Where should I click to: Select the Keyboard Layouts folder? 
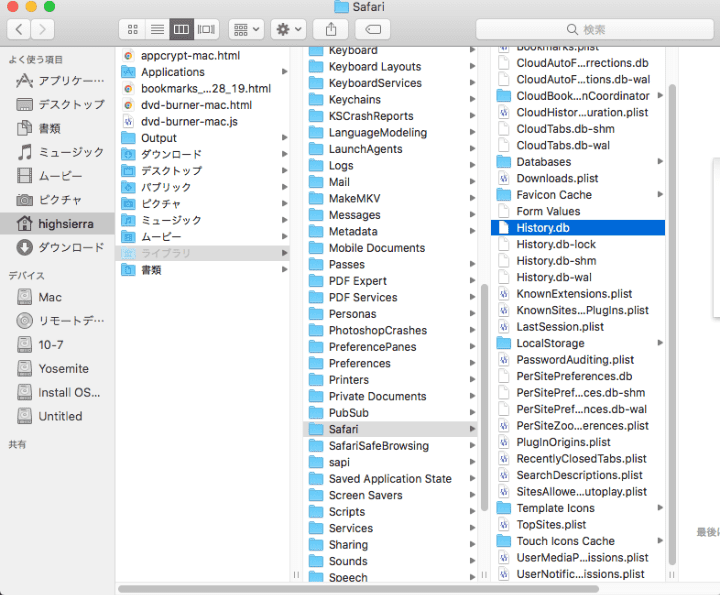coord(390,67)
